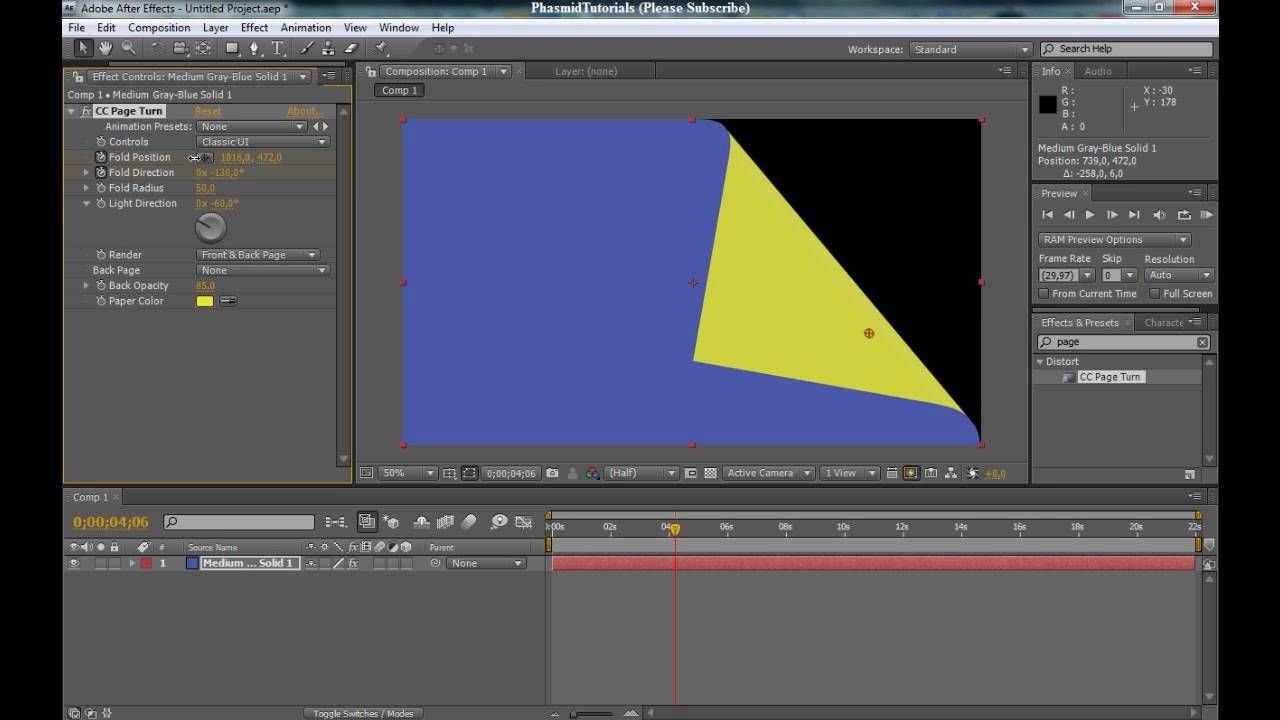Collapse the Light Direction property
Viewport: 1280px width, 720px height.
(87, 204)
